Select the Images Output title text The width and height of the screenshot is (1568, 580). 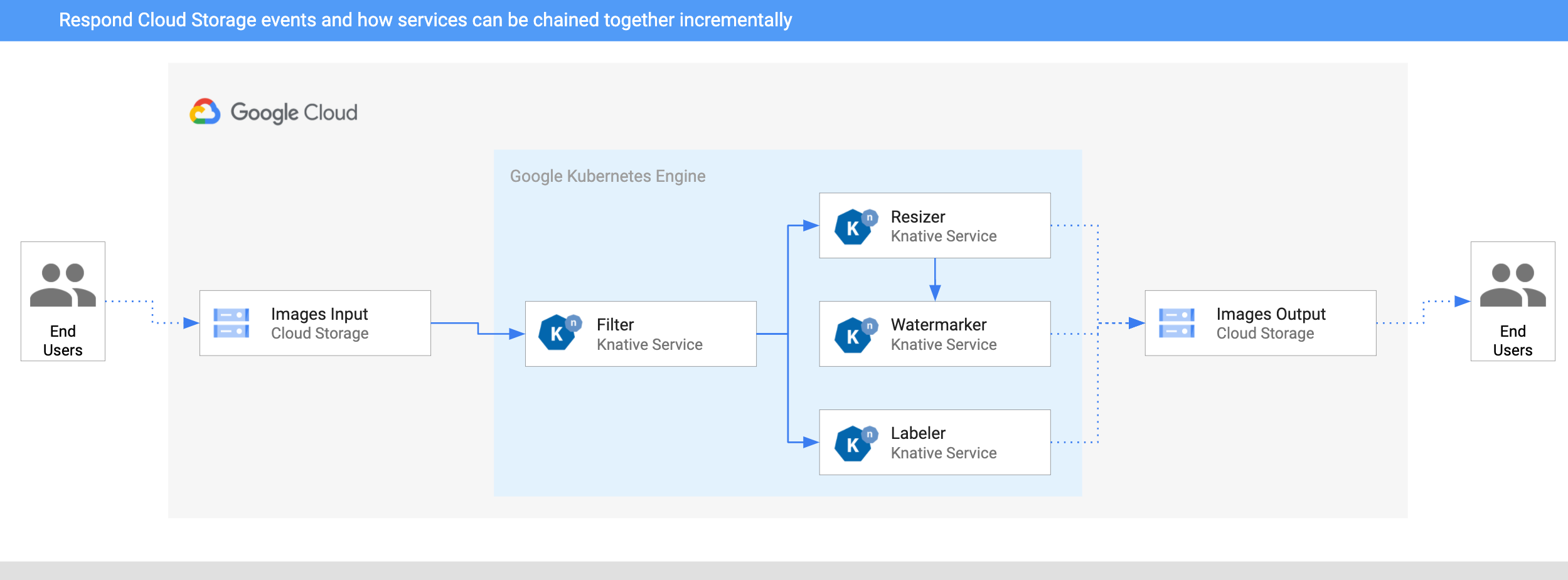click(1271, 314)
